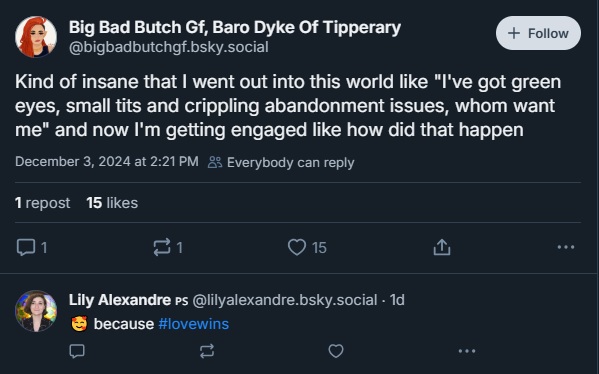Click the @bigbadbutchgf.bsky.social handle
The width and height of the screenshot is (599, 374).
pos(168,47)
